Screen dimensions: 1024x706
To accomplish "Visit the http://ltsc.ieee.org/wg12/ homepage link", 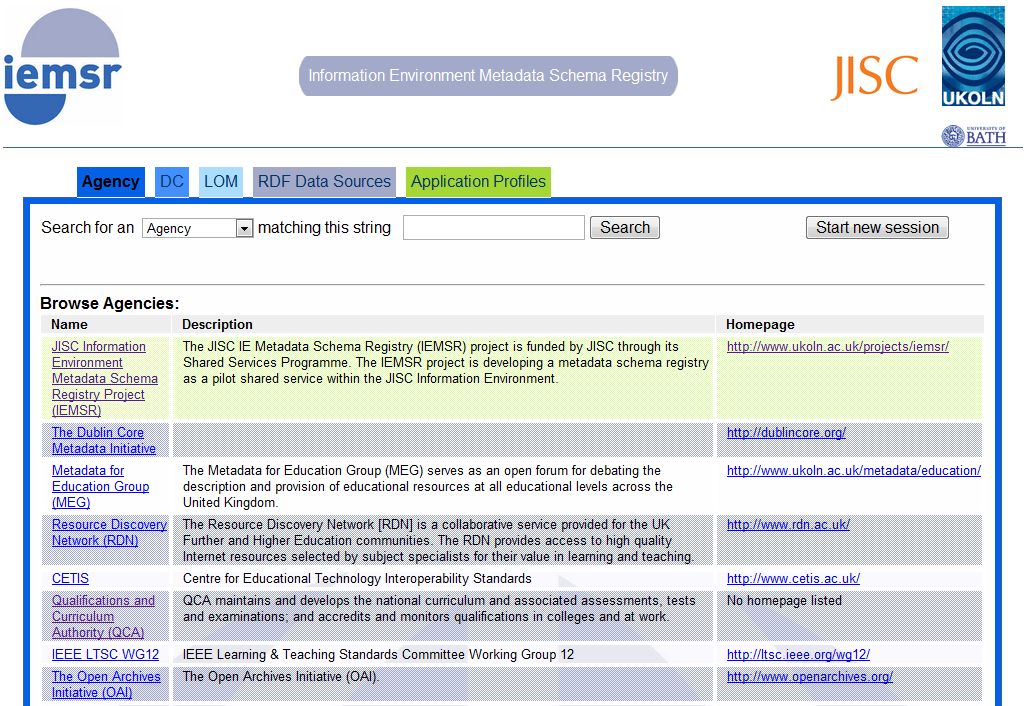I will point(798,654).
